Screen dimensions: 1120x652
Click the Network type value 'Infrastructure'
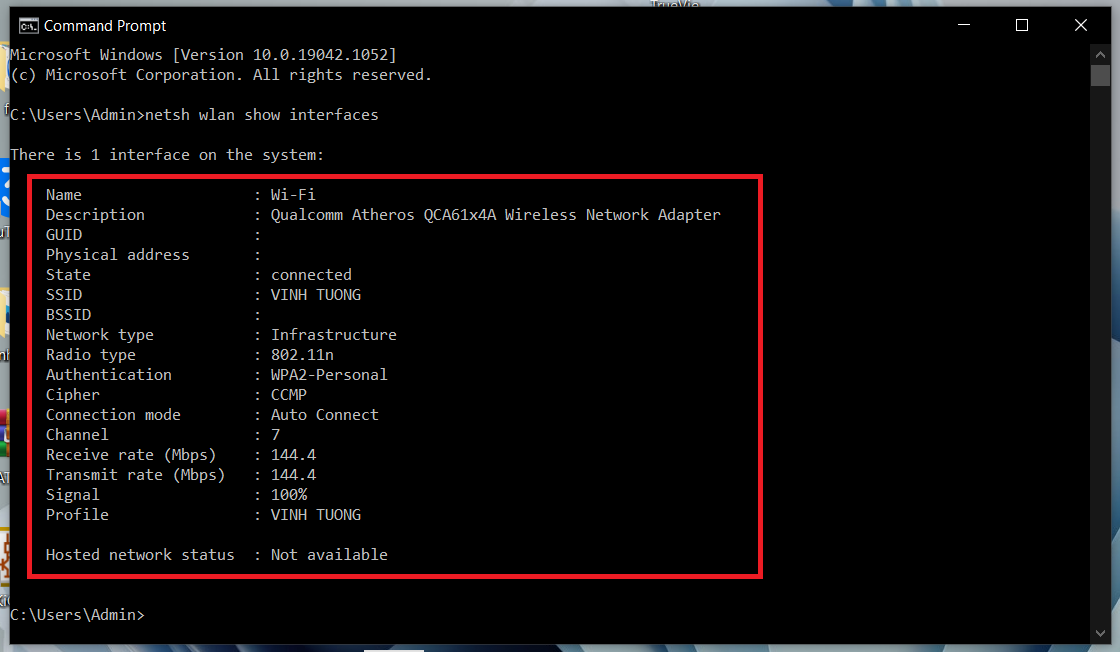334,335
